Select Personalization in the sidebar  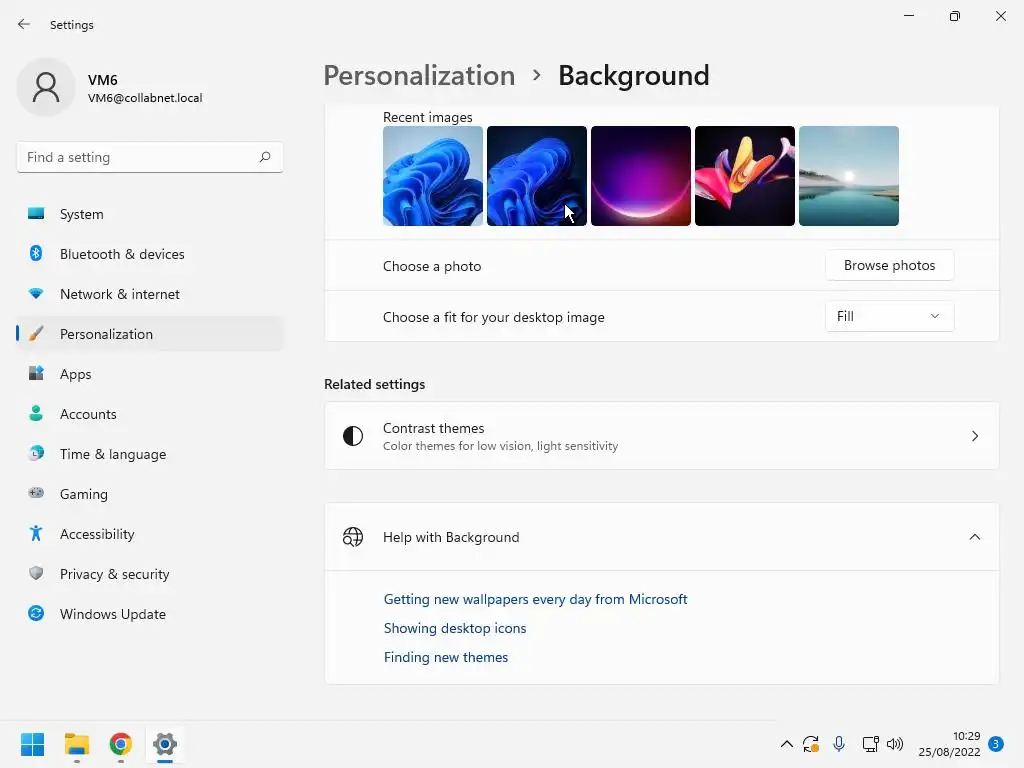click(x=150, y=334)
